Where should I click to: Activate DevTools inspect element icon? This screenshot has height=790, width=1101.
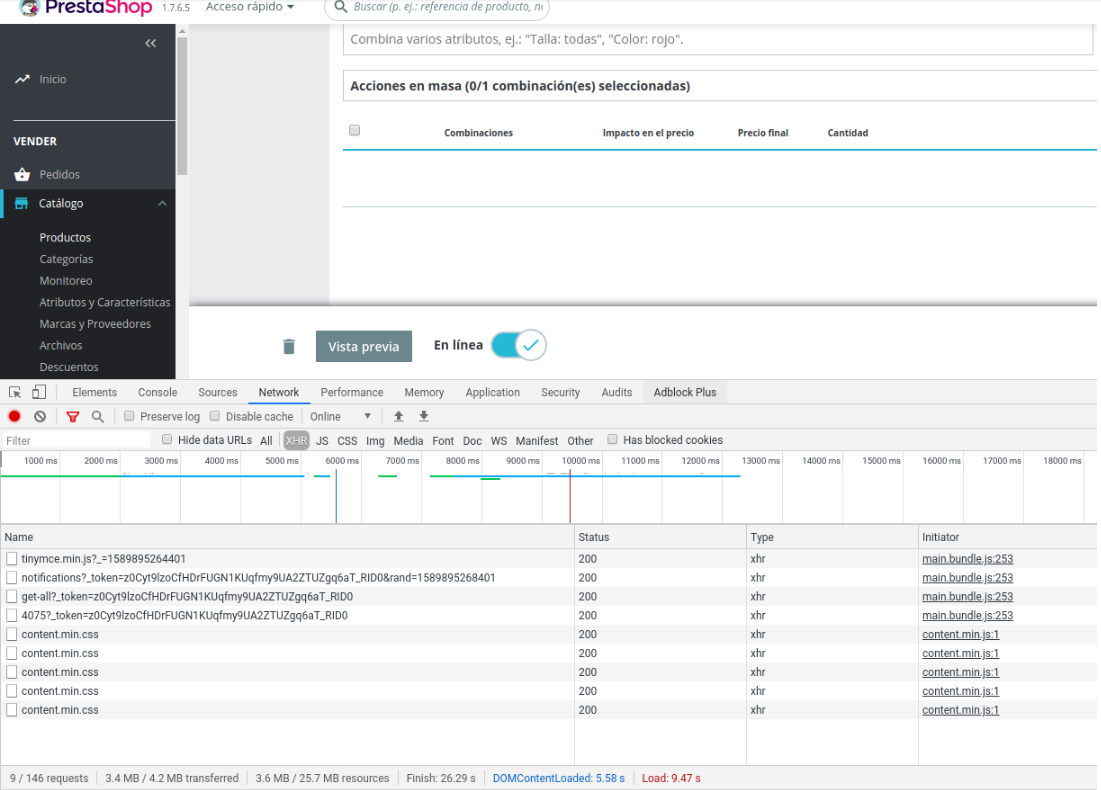15,393
